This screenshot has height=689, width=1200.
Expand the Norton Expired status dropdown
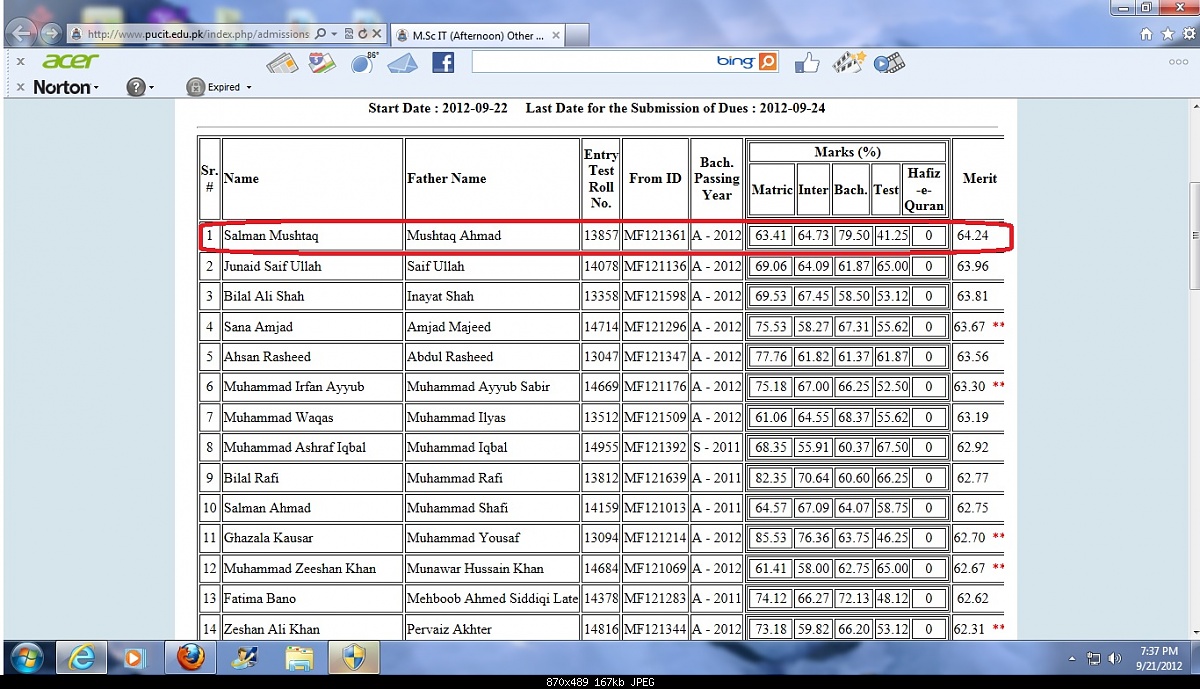pos(219,88)
